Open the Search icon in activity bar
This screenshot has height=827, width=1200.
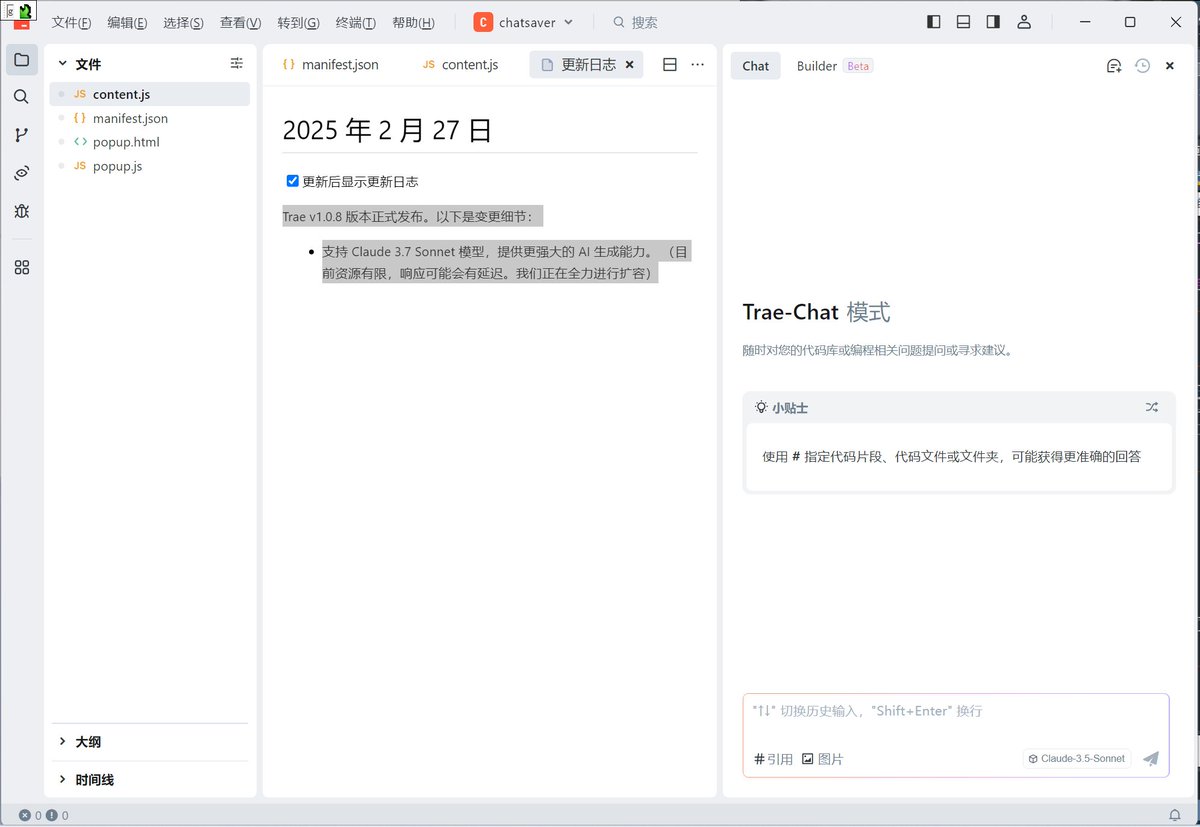[x=22, y=97]
